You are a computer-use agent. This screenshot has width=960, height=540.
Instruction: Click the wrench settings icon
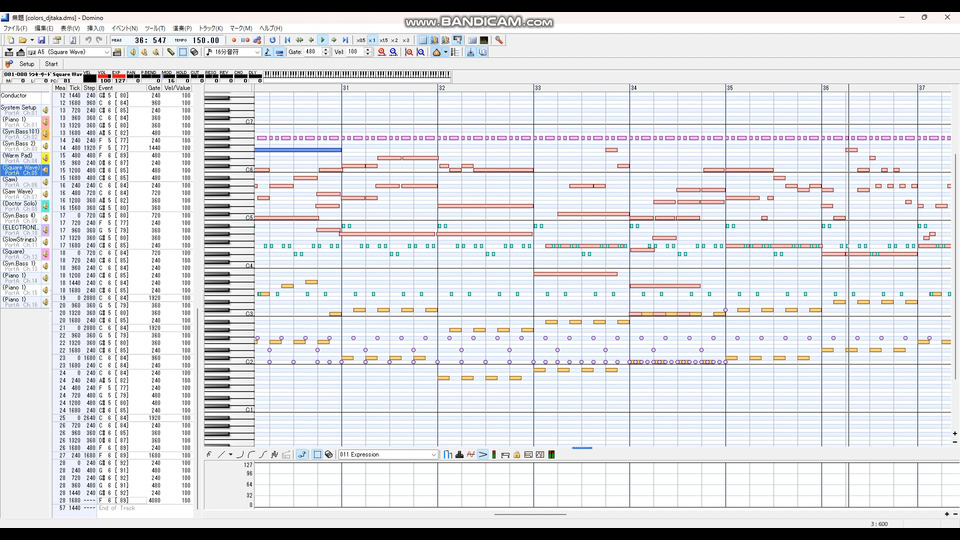point(499,40)
